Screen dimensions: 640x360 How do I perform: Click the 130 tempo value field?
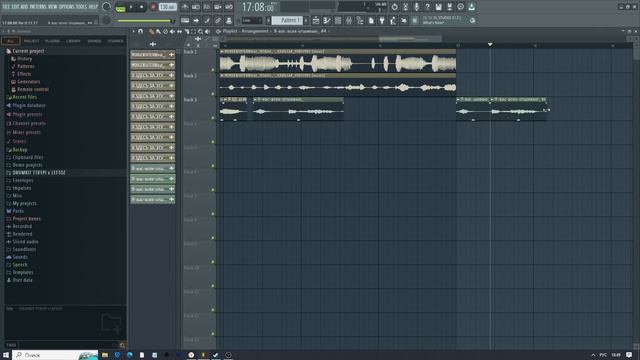[167, 7]
